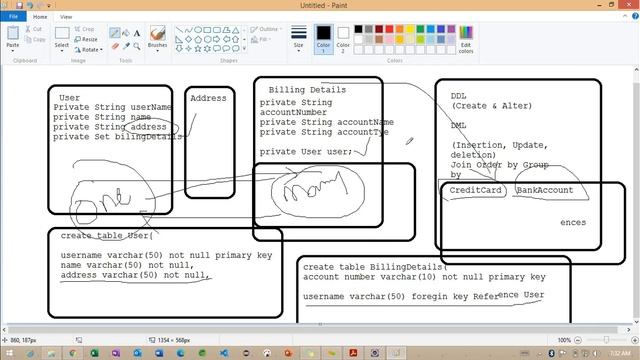
Task: Pick the Right triangle shape
Action: 179,39
